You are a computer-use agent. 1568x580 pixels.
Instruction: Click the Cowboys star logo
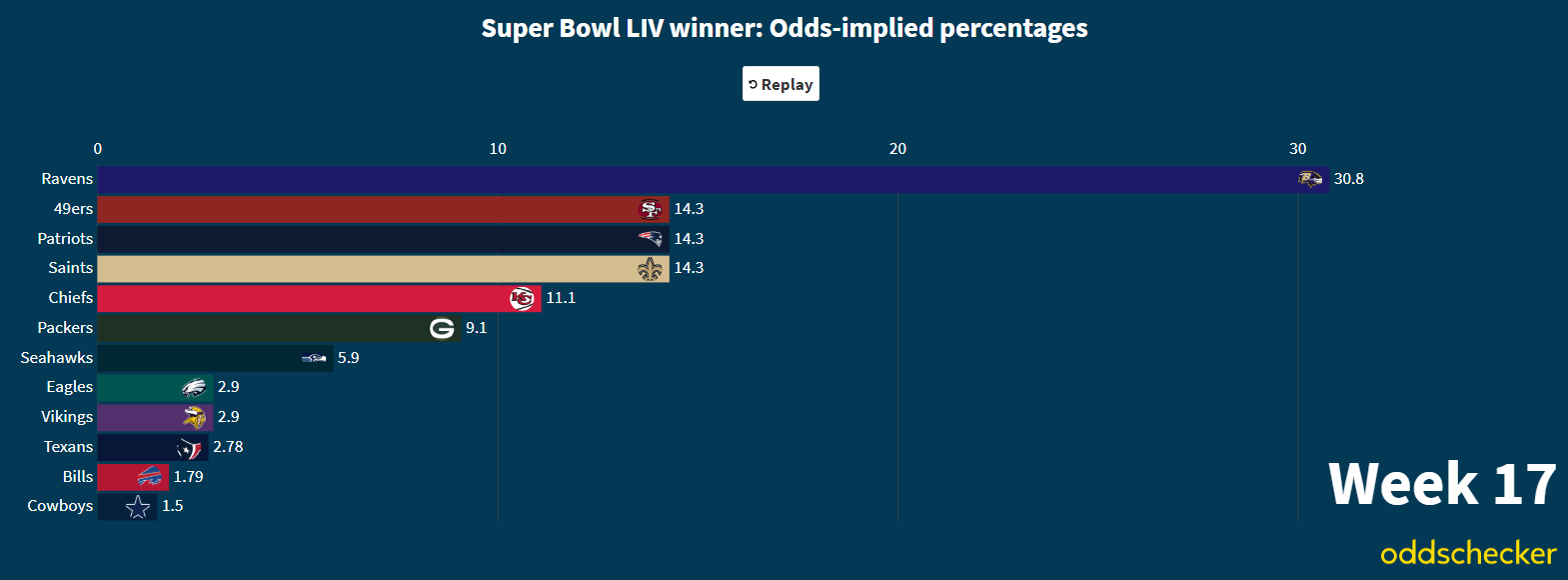click(x=138, y=507)
